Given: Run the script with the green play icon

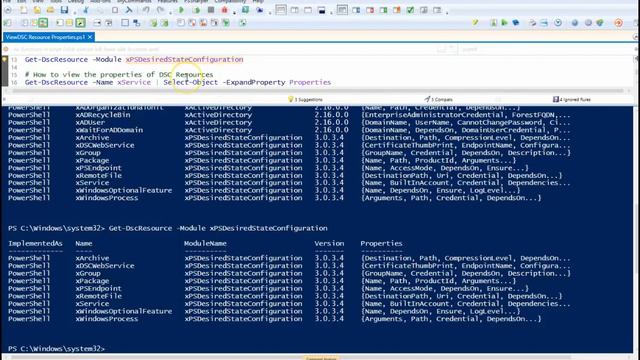Looking at the screenshot, I should pos(181,10).
